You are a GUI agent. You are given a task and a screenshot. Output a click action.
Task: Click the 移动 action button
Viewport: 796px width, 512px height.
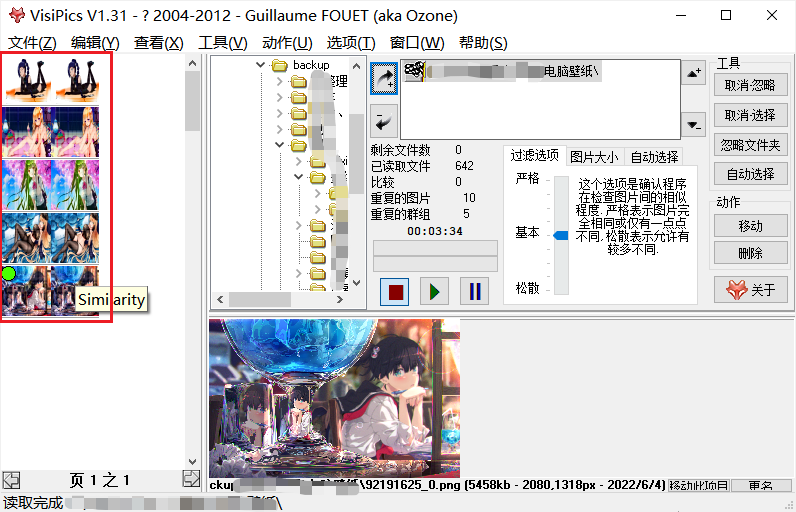click(x=750, y=226)
